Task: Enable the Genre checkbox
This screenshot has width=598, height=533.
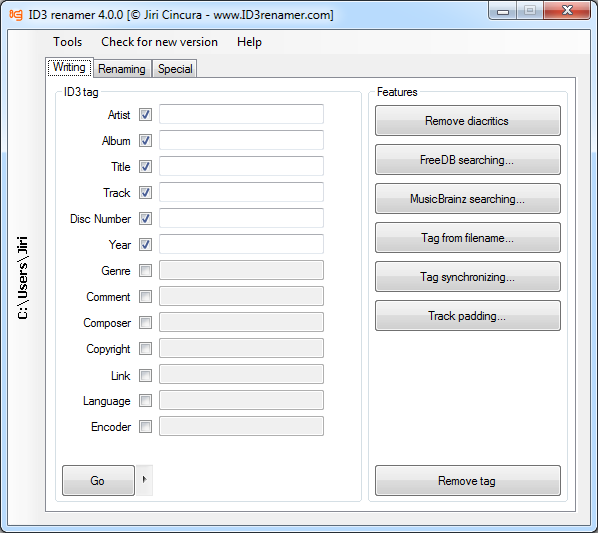Action: (145, 270)
